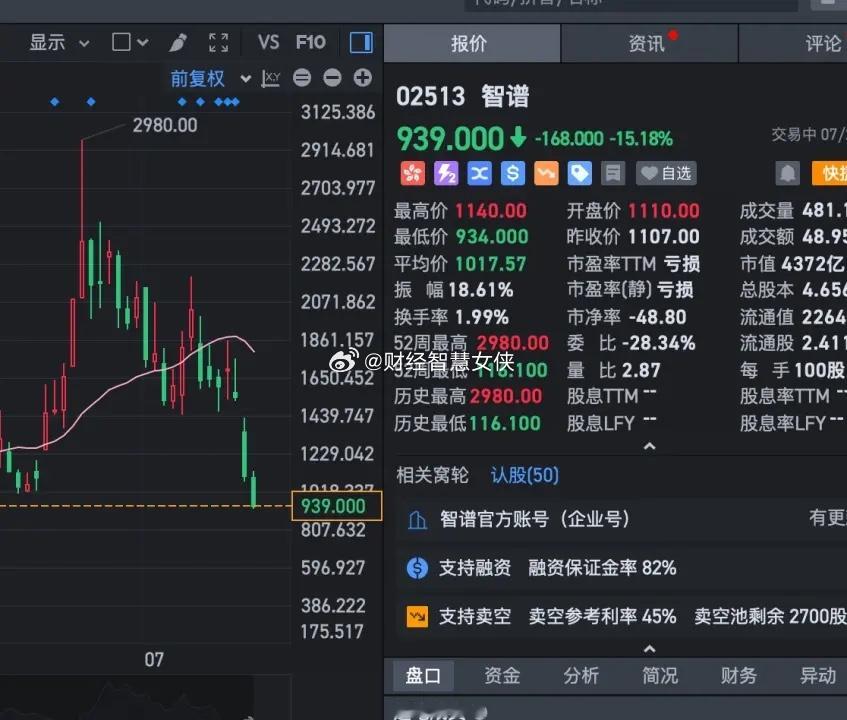Viewport: 847px width, 720px height.
Task: Click the XY axis settings icon
Action: pos(271,79)
